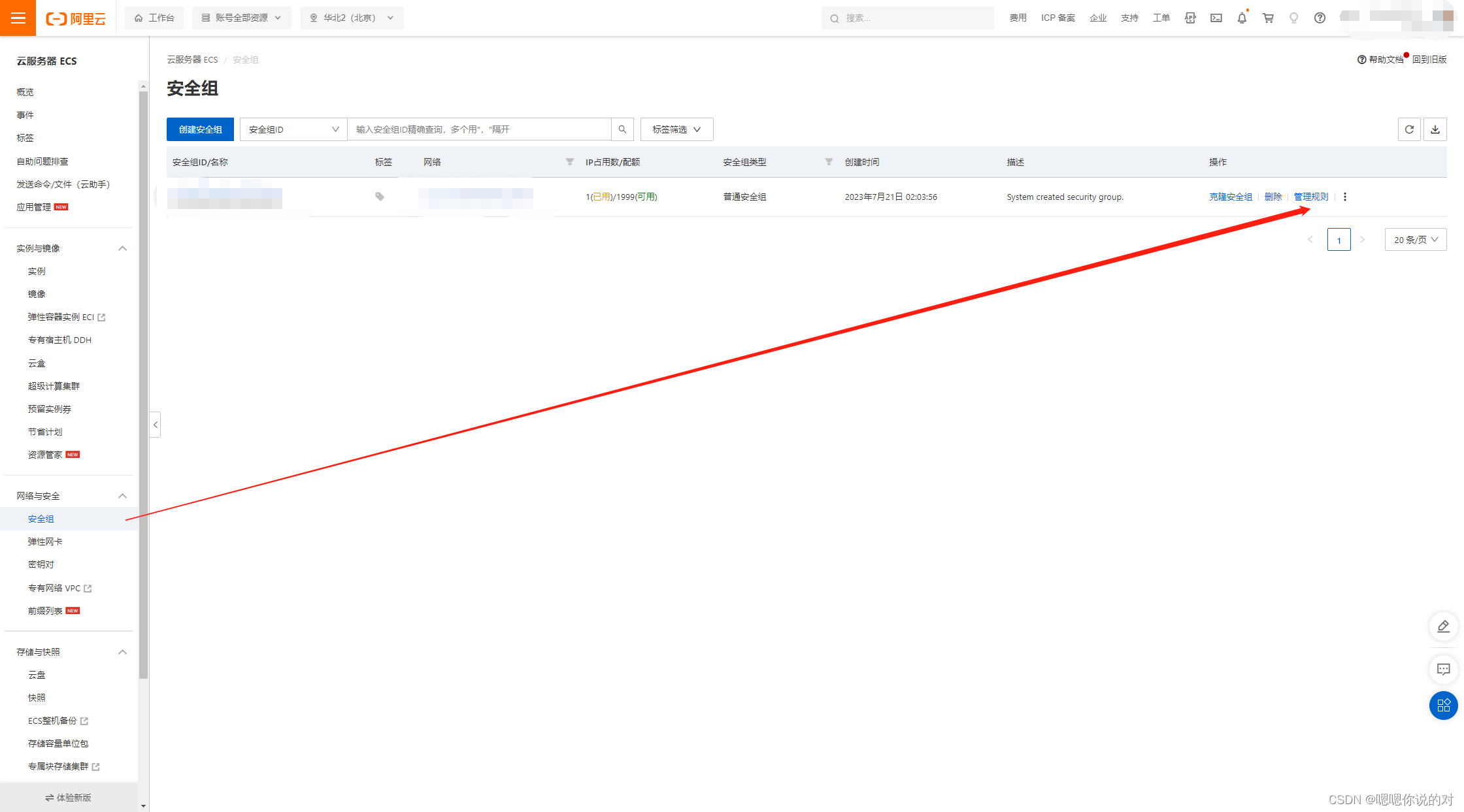
Task: Open the feedback edit pencil icon
Action: click(x=1443, y=626)
